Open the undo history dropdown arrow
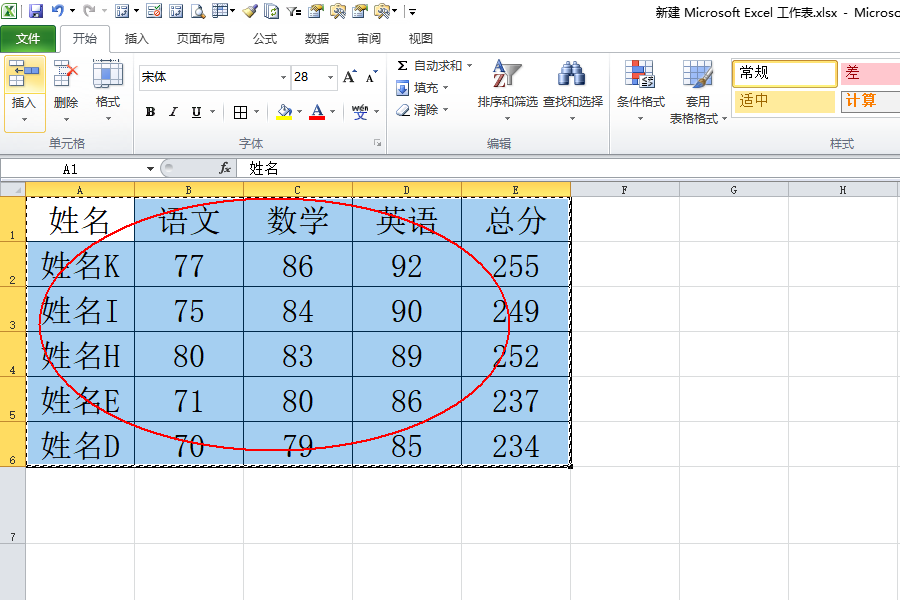The width and height of the screenshot is (900, 600). (x=72, y=11)
